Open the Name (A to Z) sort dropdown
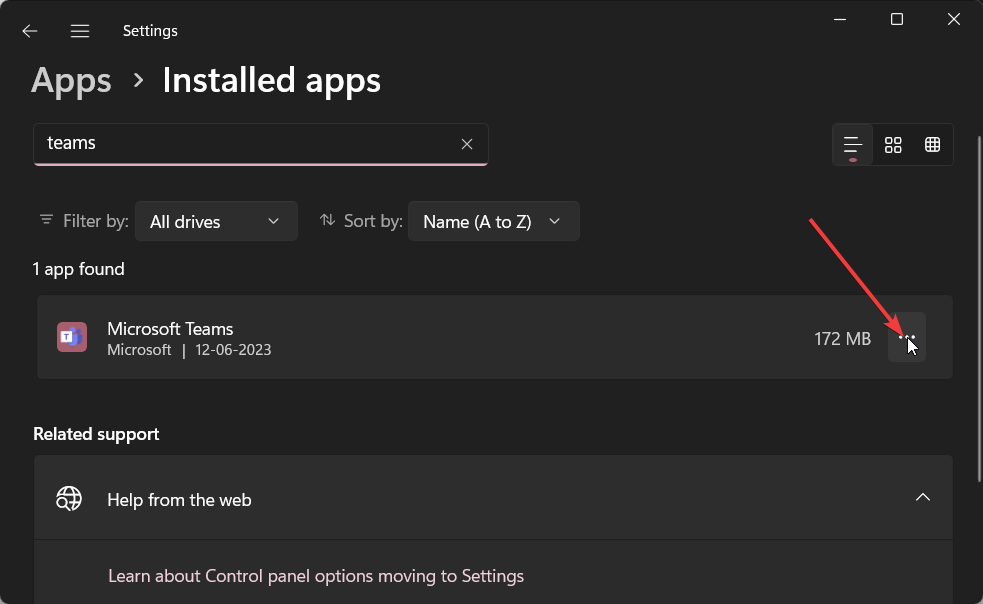Image resolution: width=983 pixels, height=604 pixels. tap(493, 221)
